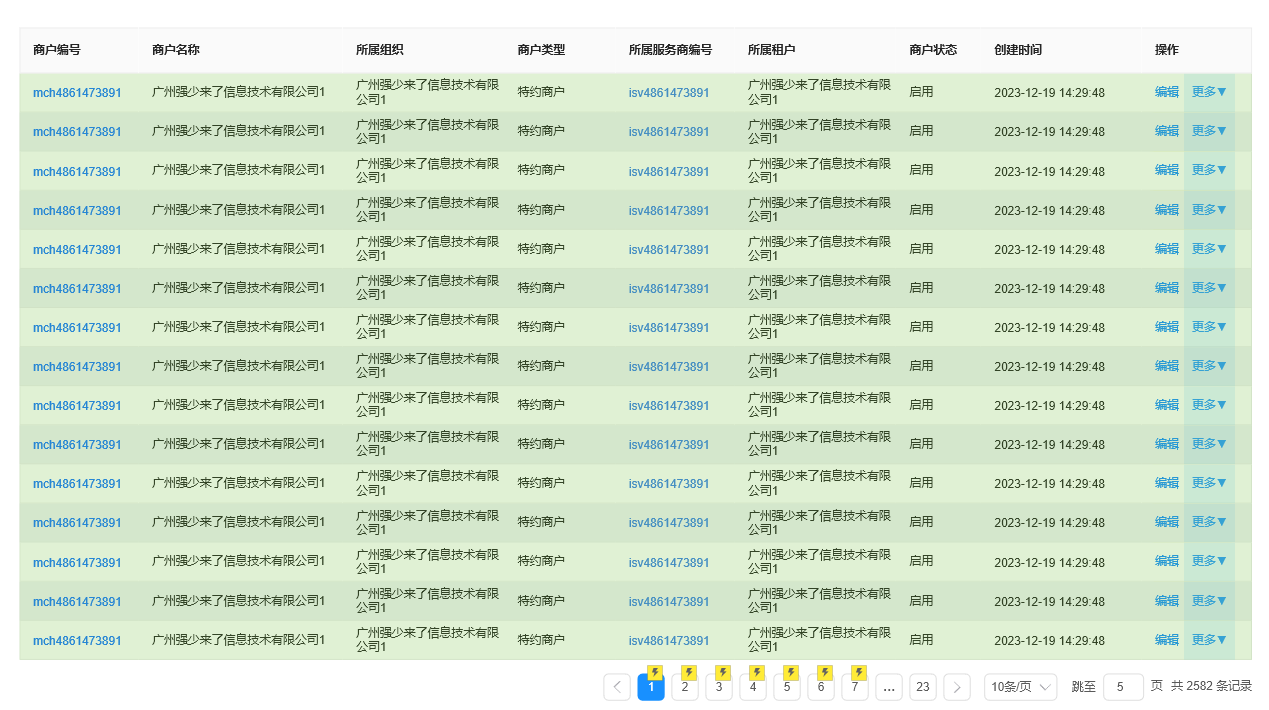This screenshot has height=710, width=1269.
Task: Open isv4861473891 link in the last row
Action: [x=669, y=641]
